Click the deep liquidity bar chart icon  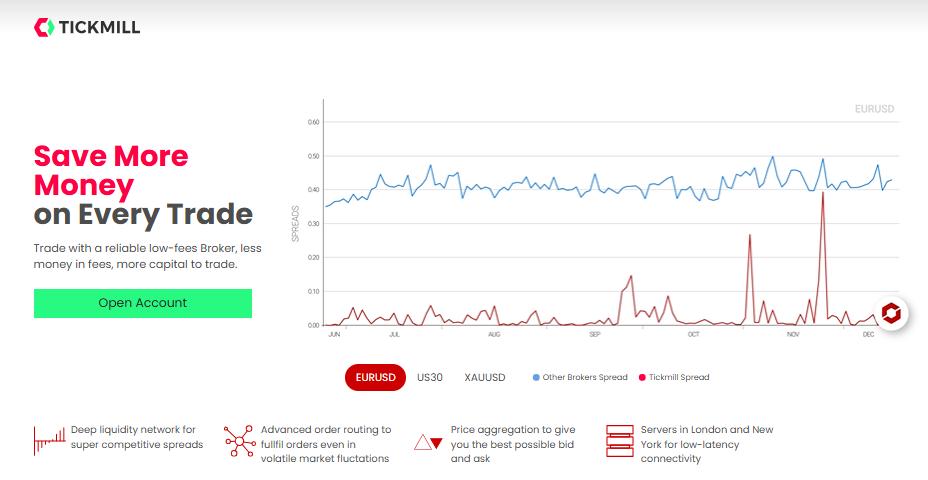pyautogui.click(x=50, y=441)
